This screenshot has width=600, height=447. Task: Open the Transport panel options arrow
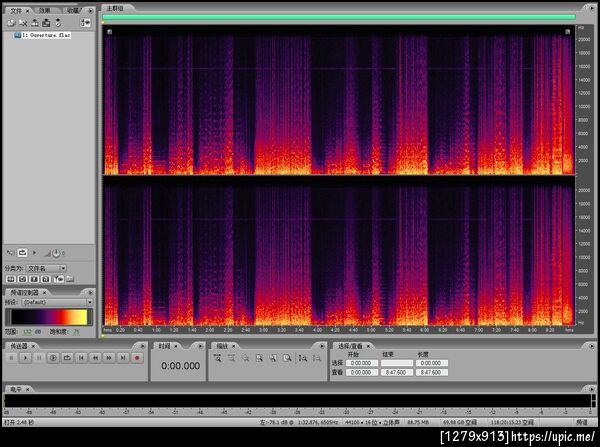click(x=142, y=346)
